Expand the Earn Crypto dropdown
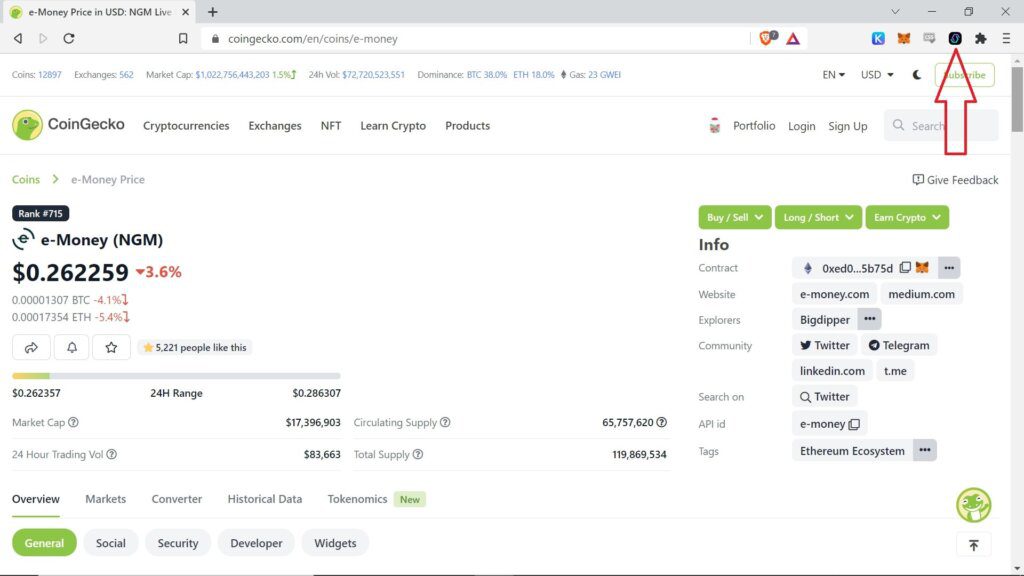The width and height of the screenshot is (1024, 576). (907, 217)
